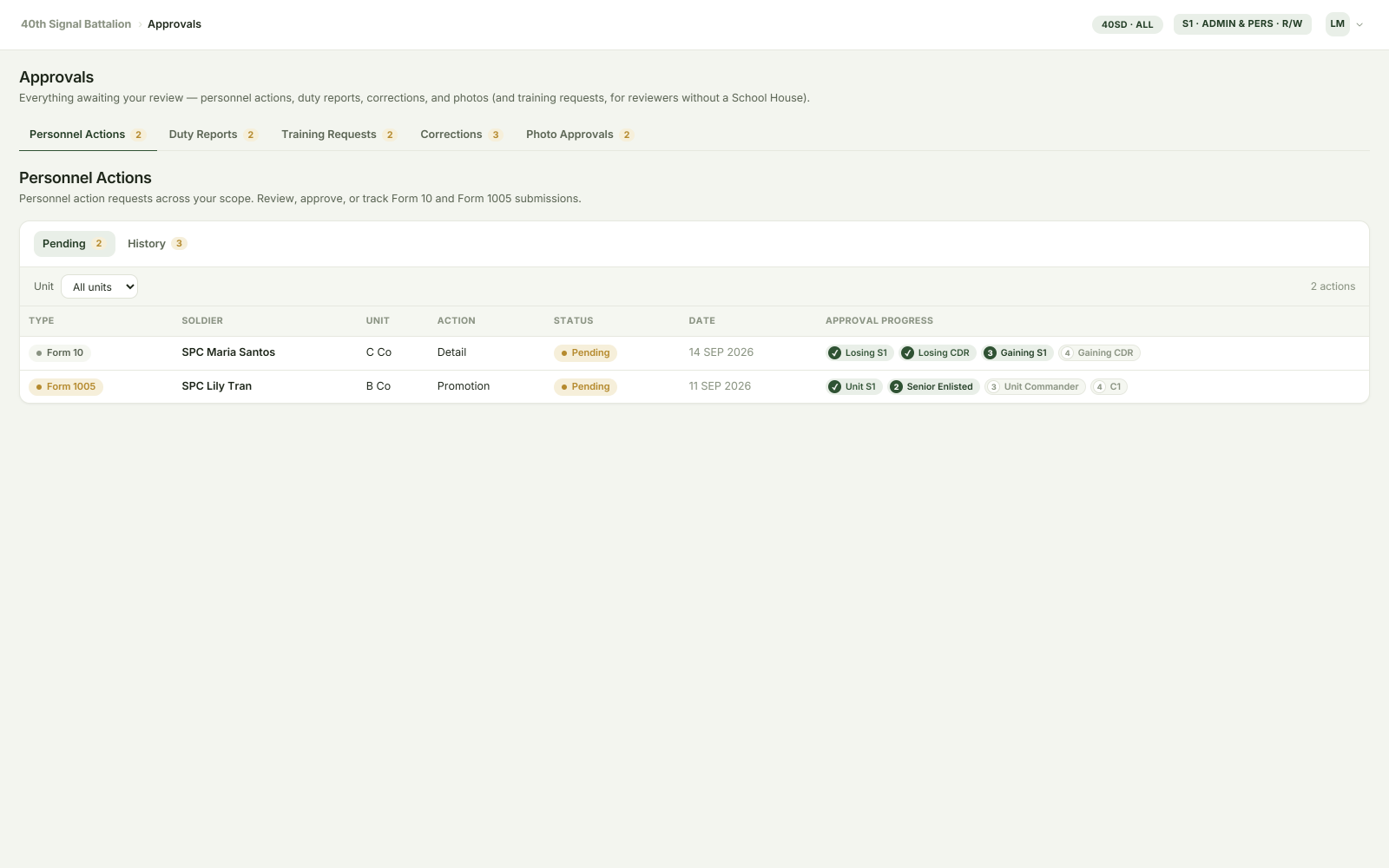1389x868 pixels.
Task: Open the 40th Signal Battalion breadcrumb link
Action: 76,24
